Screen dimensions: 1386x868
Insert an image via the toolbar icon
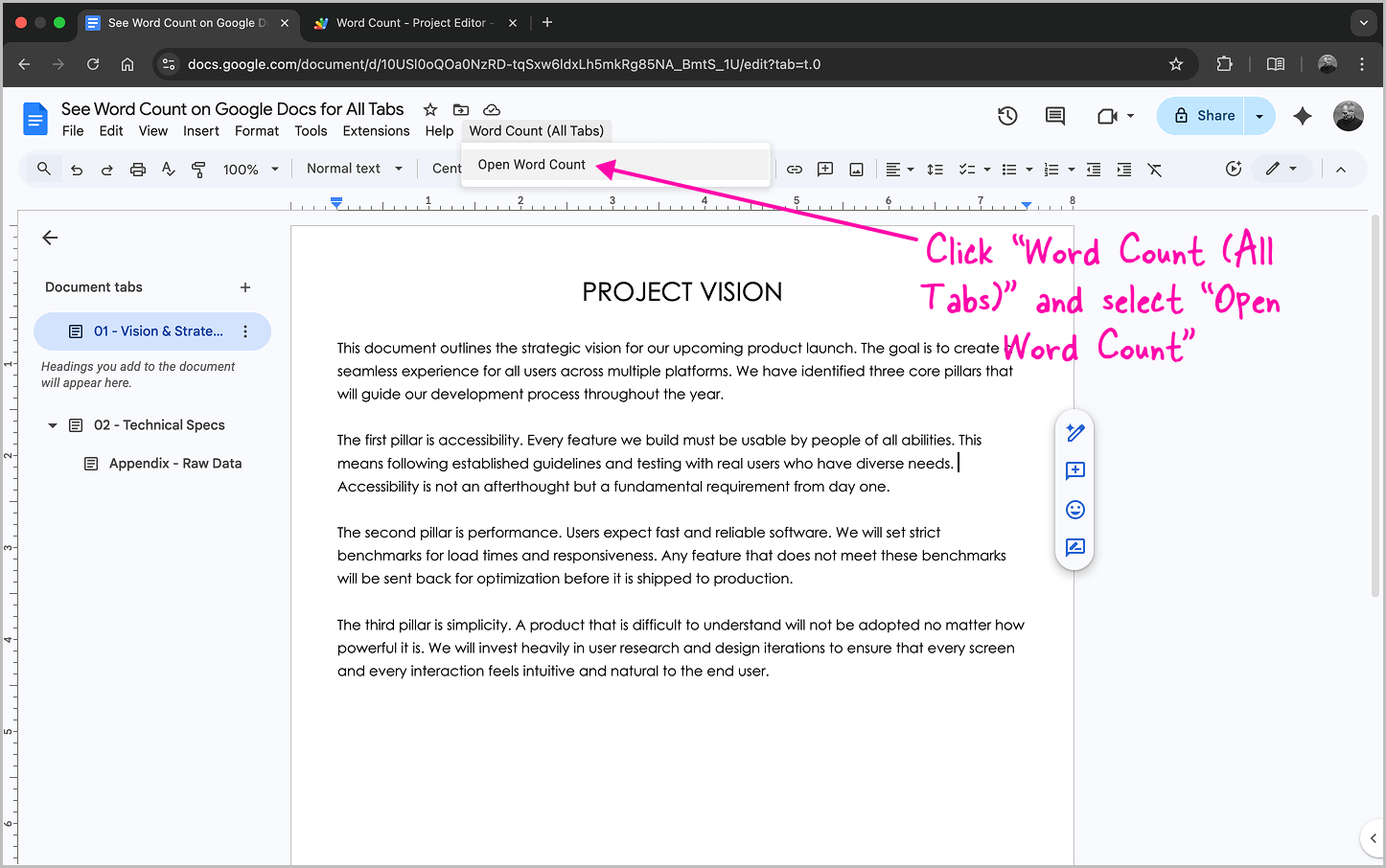pyautogui.click(x=855, y=169)
